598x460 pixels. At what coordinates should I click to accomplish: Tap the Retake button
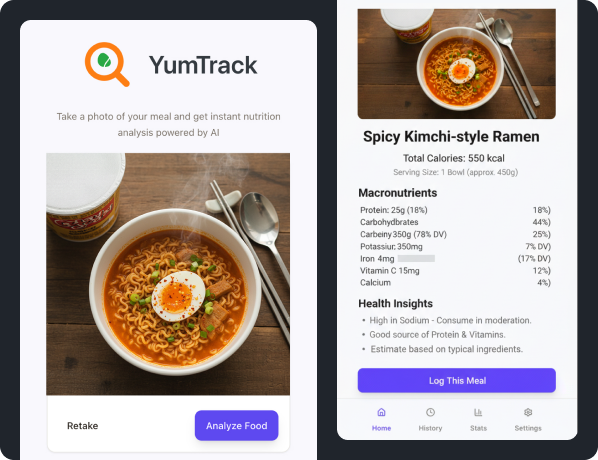pyautogui.click(x=82, y=426)
